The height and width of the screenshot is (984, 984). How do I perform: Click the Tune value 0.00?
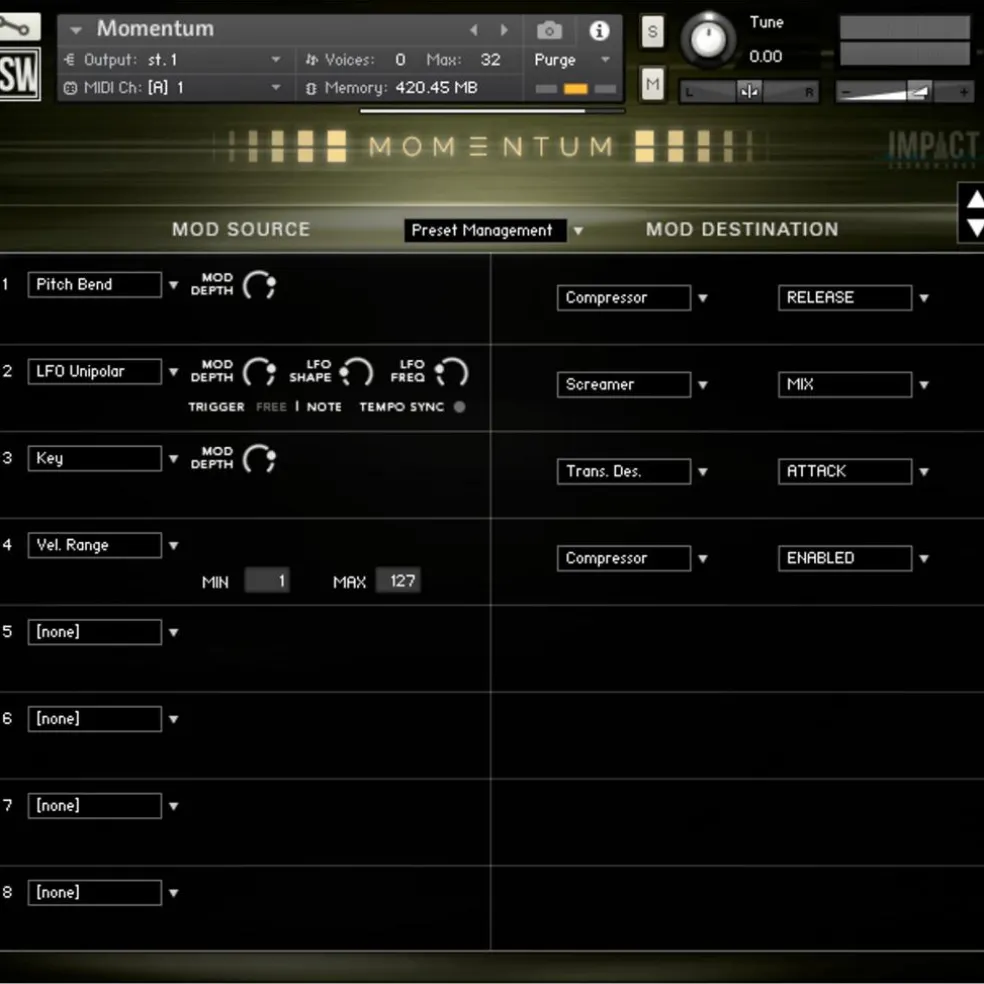coord(766,56)
